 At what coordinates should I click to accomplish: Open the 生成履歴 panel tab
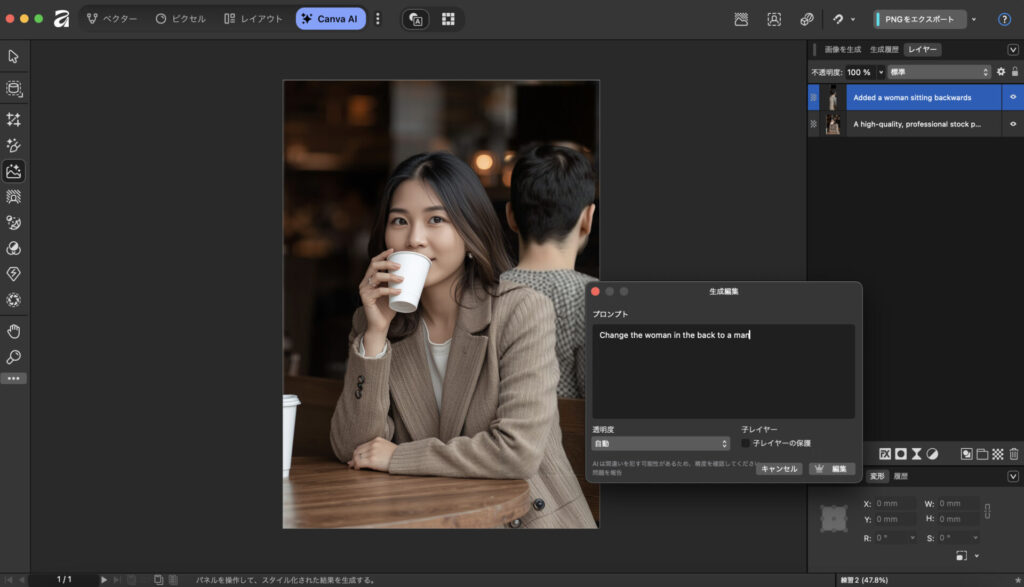click(x=884, y=50)
